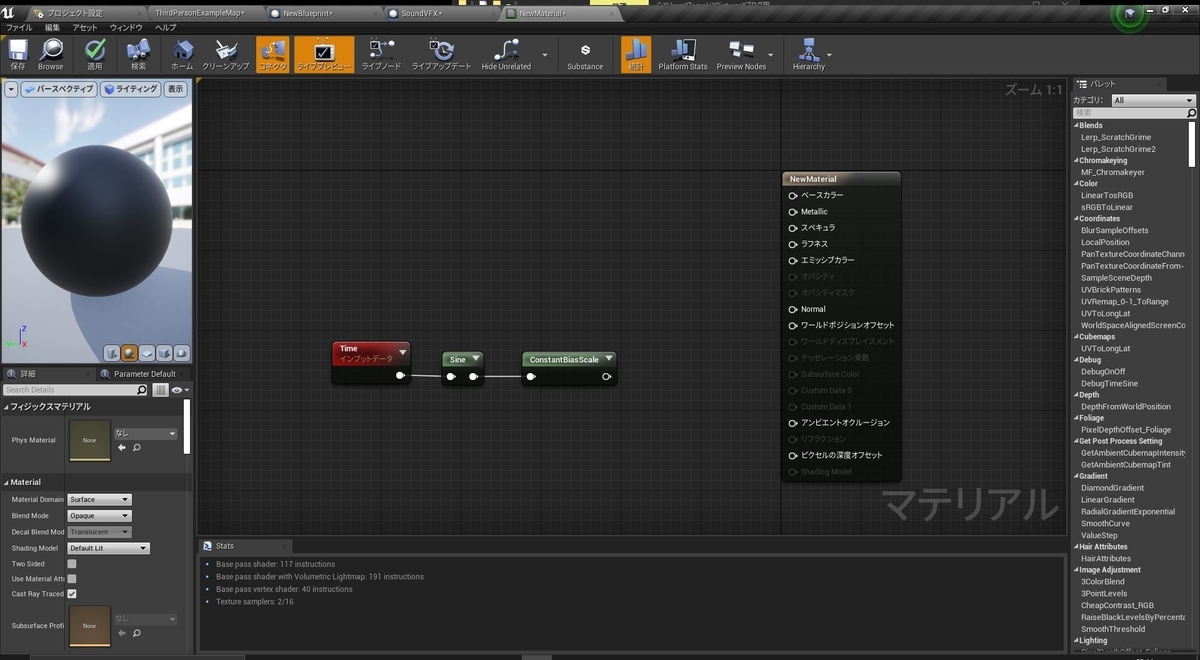The width and height of the screenshot is (1200, 660).
Task: Open Material Domain Surface dropdown
Action: 99,499
